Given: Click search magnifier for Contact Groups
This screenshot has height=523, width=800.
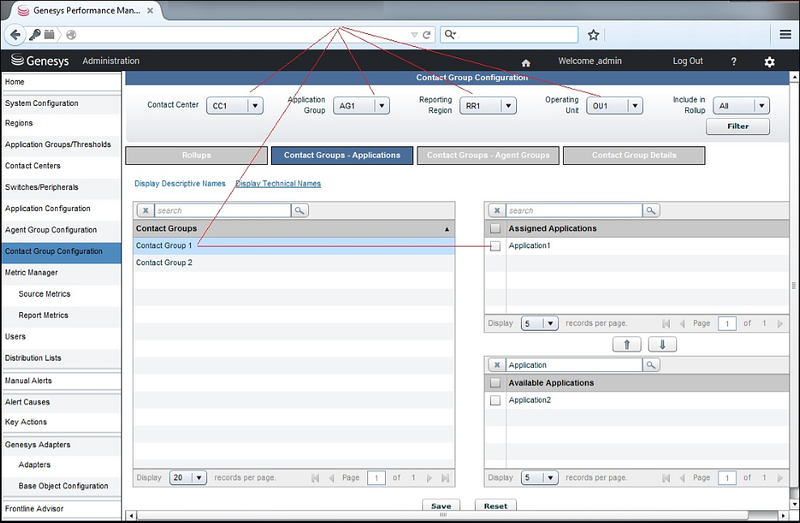Looking at the screenshot, I should pos(299,211).
